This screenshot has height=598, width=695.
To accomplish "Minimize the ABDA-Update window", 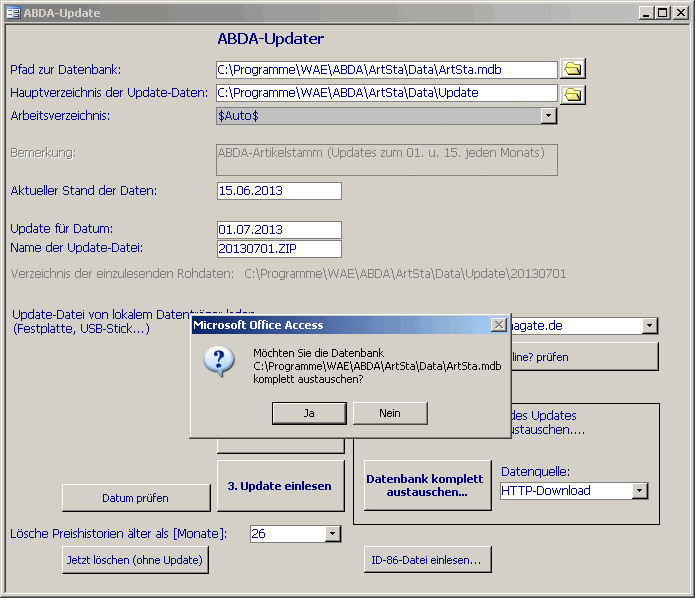I will click(x=646, y=12).
